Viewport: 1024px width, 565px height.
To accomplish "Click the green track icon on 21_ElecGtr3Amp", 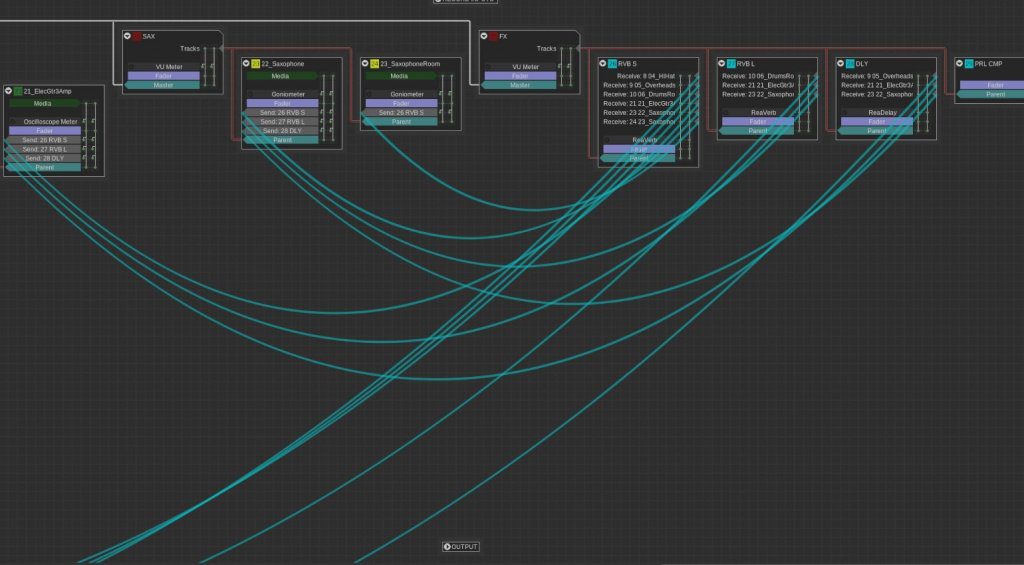I will 18,91.
